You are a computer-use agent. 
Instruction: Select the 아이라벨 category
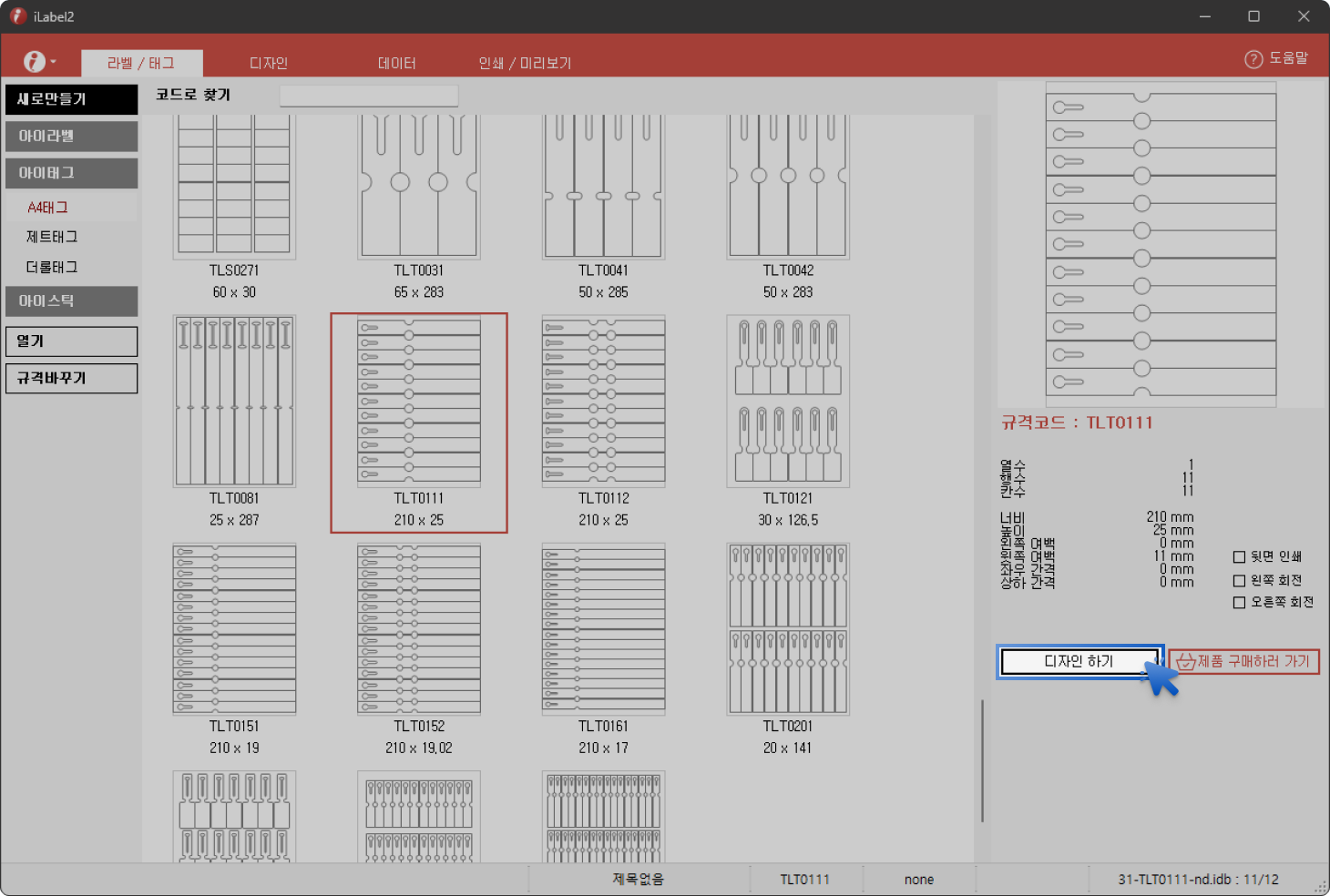click(x=71, y=137)
